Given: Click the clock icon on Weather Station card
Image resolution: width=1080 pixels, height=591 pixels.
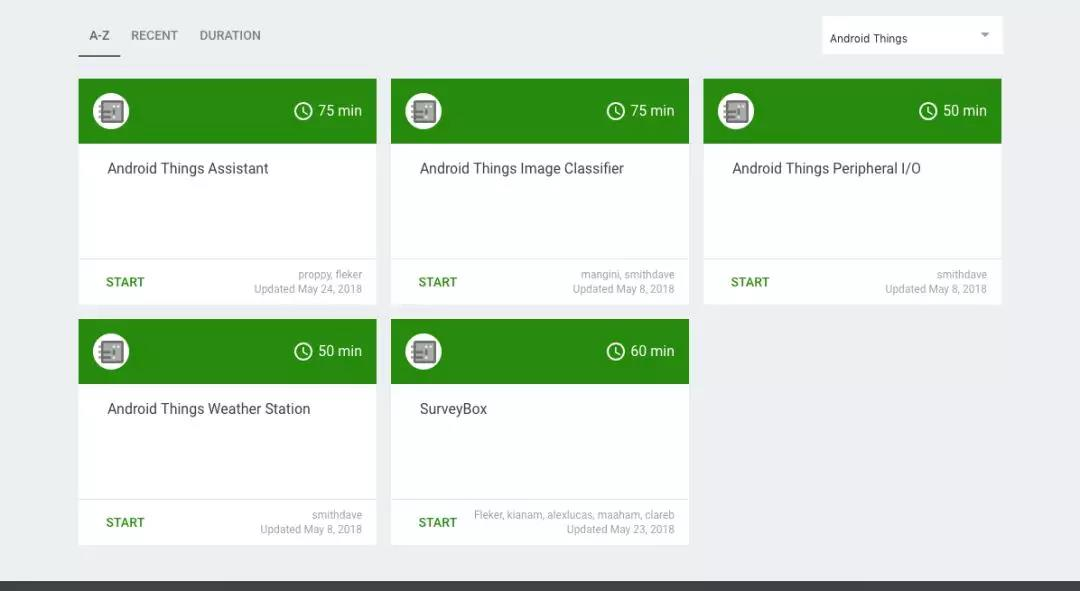Looking at the screenshot, I should pyautogui.click(x=303, y=351).
